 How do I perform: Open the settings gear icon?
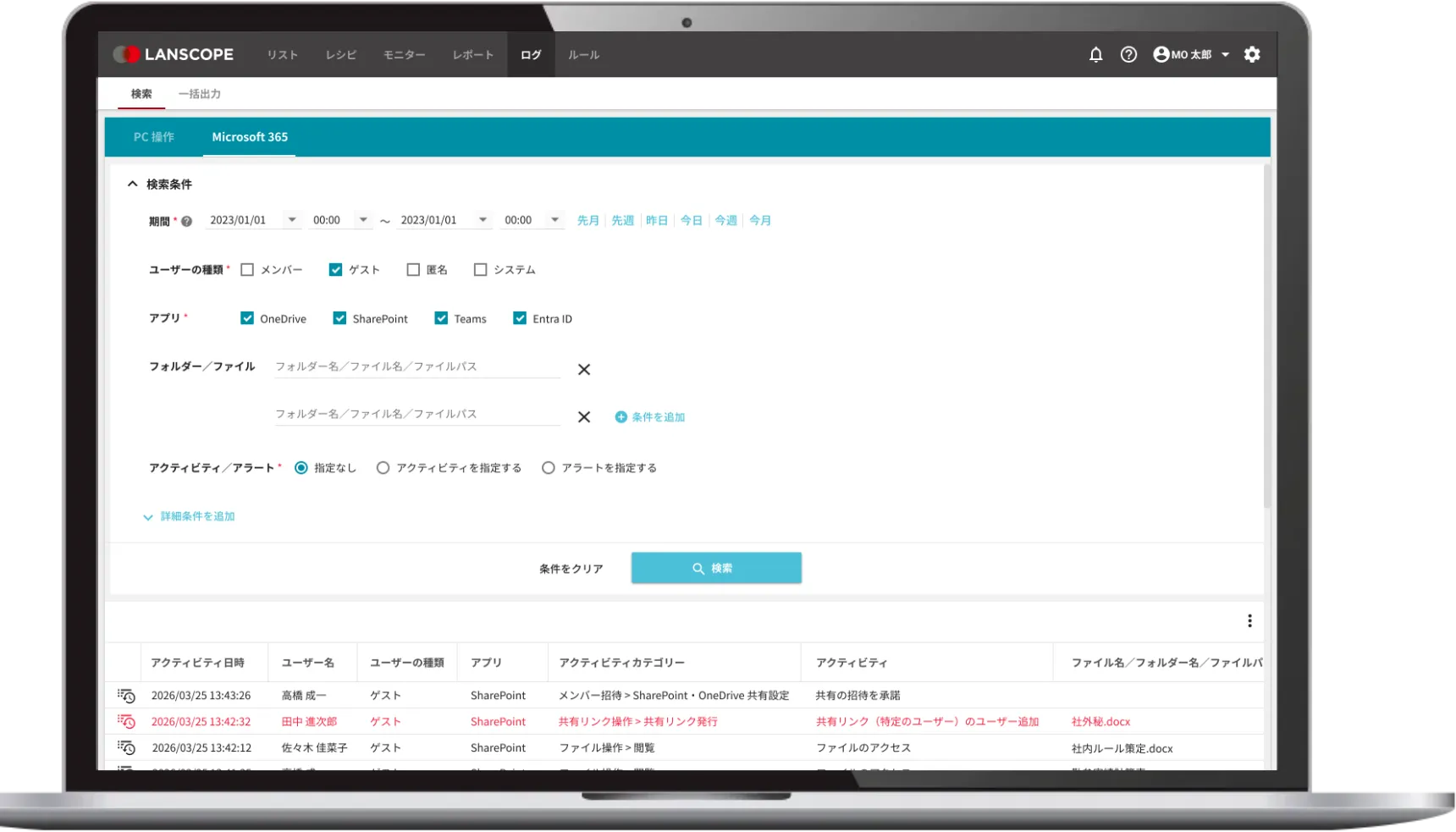click(x=1253, y=54)
